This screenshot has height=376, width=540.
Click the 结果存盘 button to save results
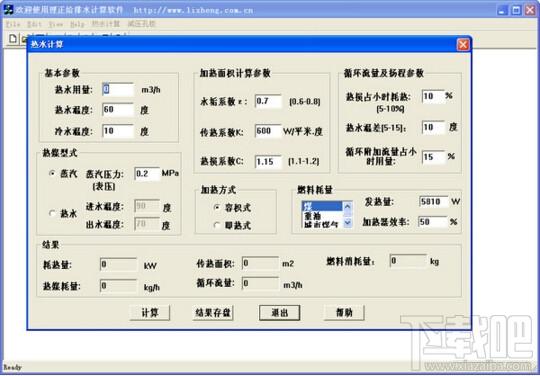(213, 313)
